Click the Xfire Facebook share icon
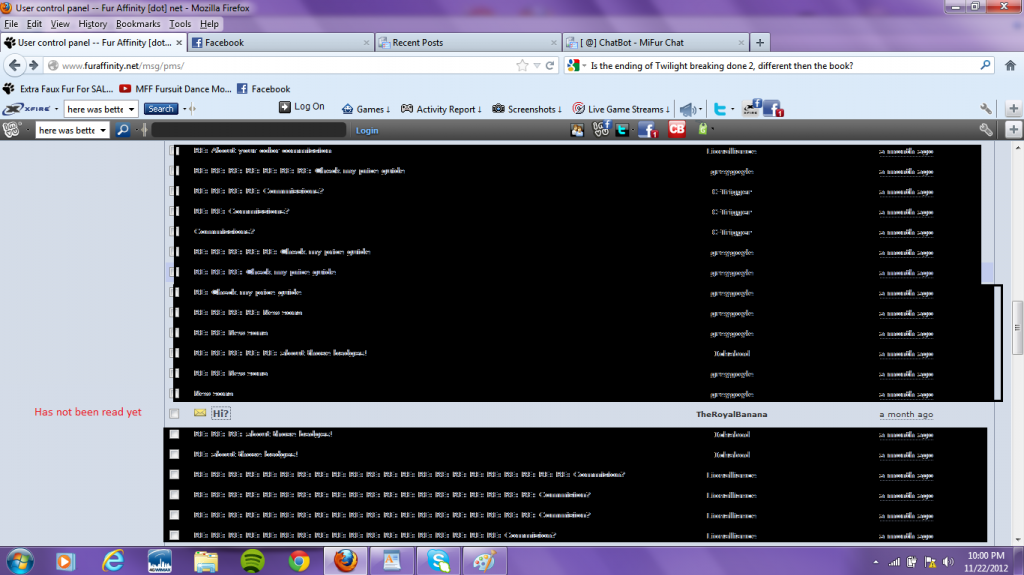 point(752,108)
